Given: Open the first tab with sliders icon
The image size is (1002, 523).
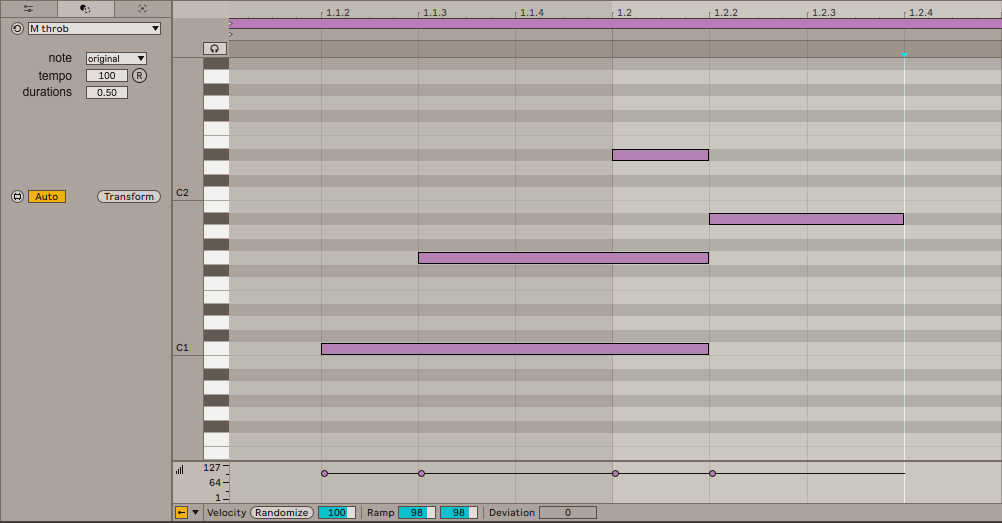Looking at the screenshot, I should pyautogui.click(x=29, y=8).
